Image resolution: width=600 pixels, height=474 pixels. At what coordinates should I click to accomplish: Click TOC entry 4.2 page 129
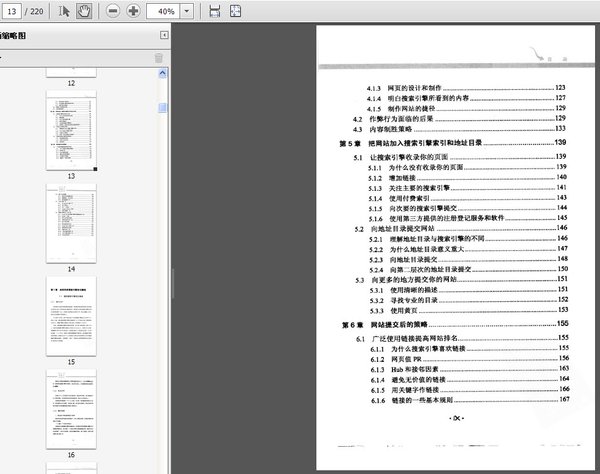[459, 119]
